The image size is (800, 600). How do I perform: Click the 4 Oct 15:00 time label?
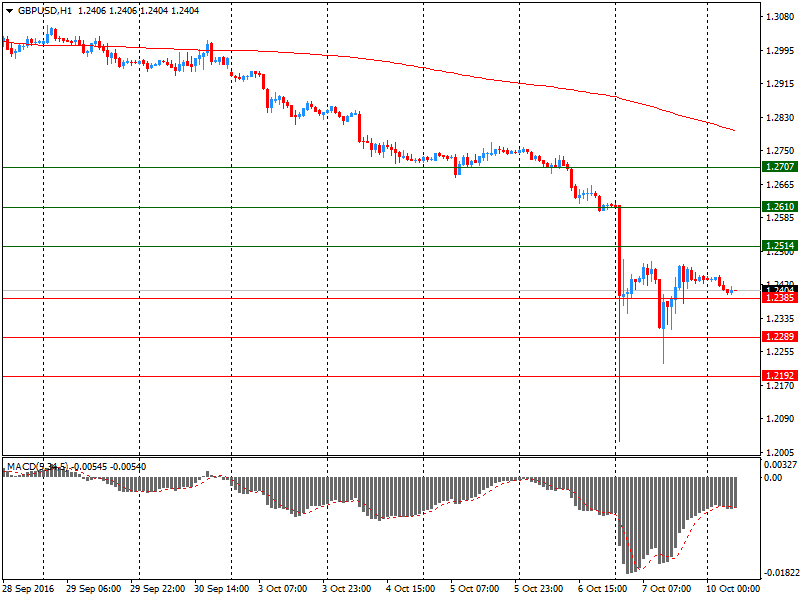tap(410, 588)
